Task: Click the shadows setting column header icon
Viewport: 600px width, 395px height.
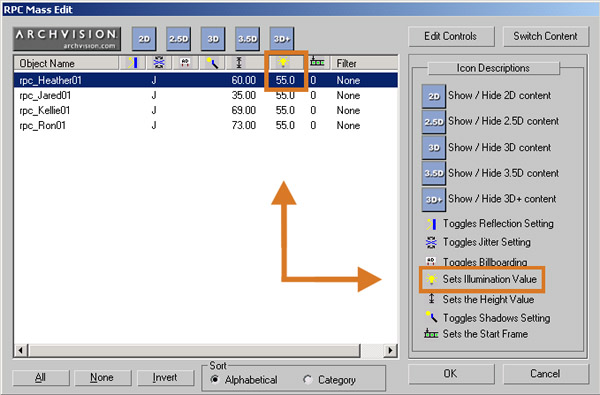Action: pos(212,62)
